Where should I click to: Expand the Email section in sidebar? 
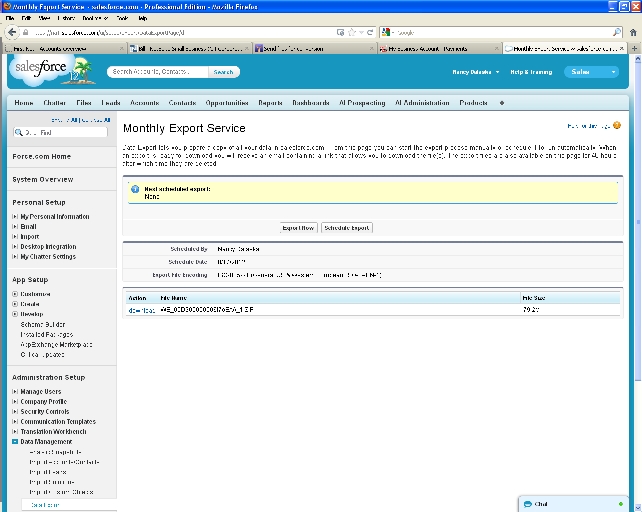[15, 227]
